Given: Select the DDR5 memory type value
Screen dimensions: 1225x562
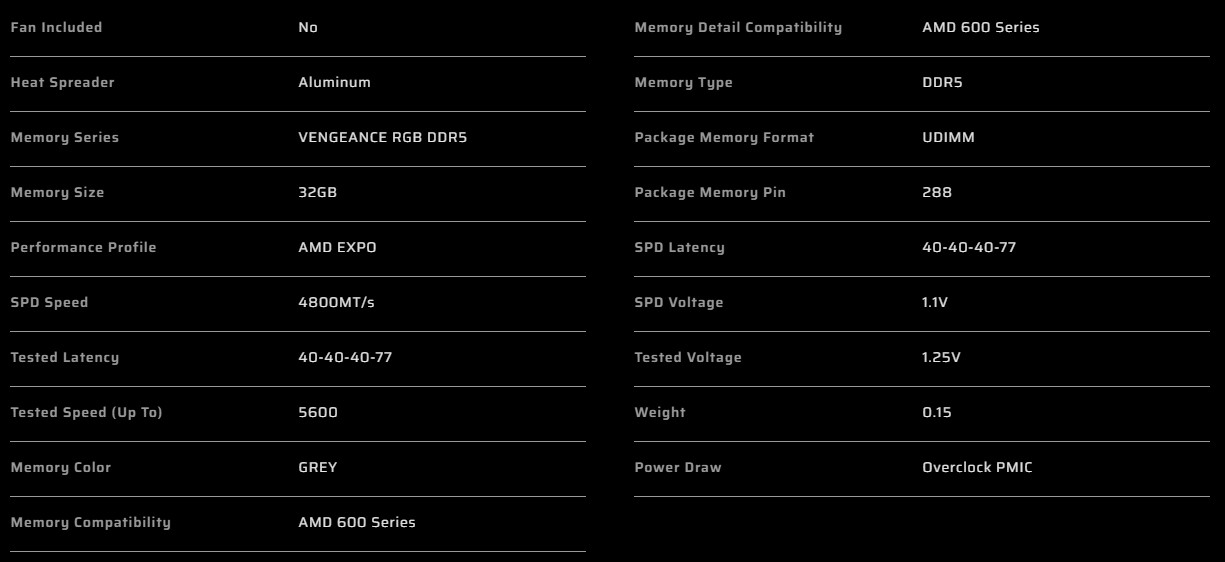Looking at the screenshot, I should [x=942, y=83].
